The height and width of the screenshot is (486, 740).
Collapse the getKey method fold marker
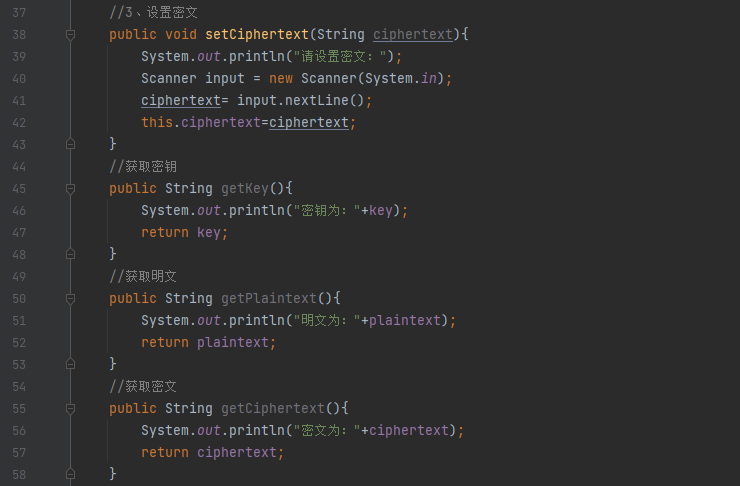point(70,189)
